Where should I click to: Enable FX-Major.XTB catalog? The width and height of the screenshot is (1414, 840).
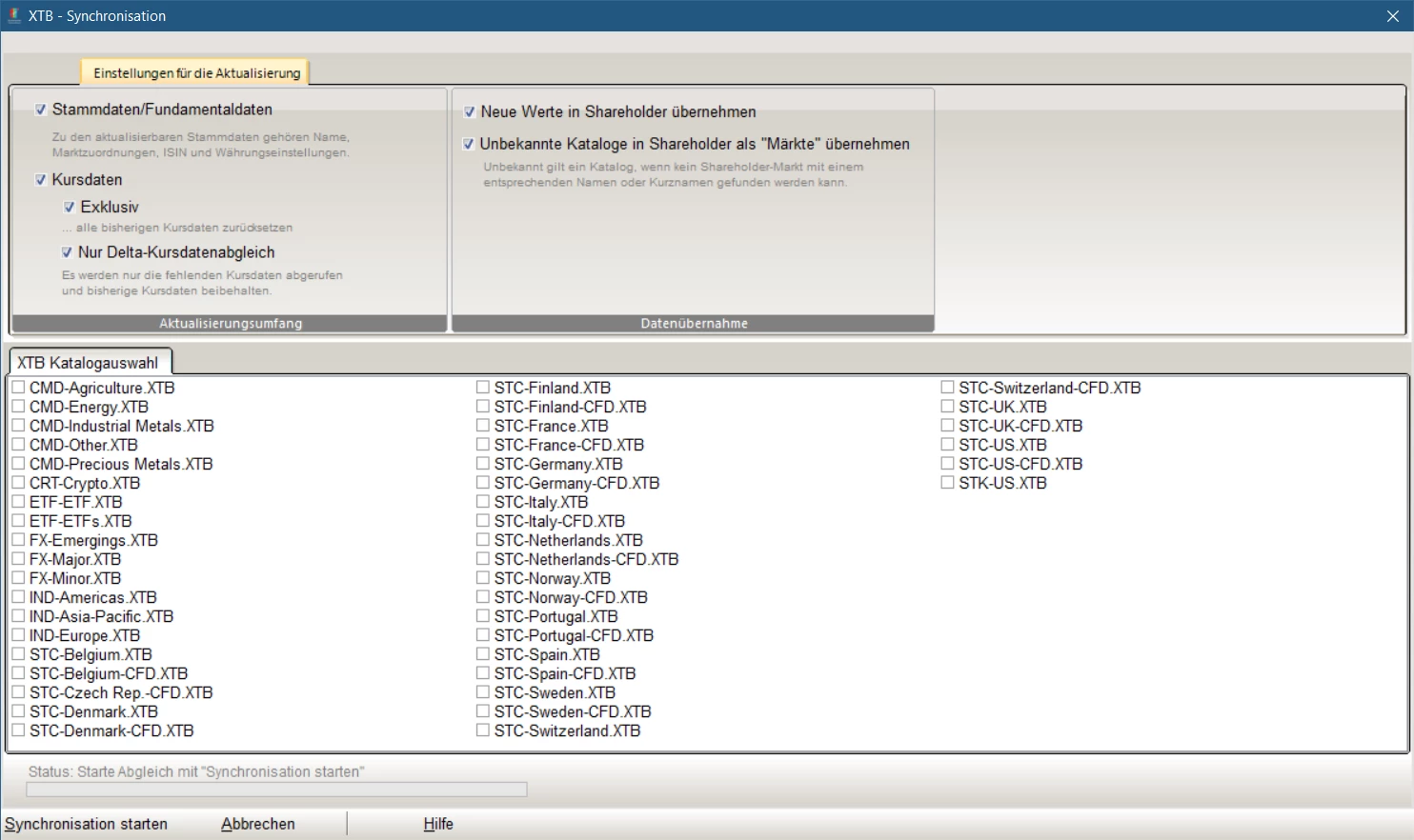(x=18, y=559)
